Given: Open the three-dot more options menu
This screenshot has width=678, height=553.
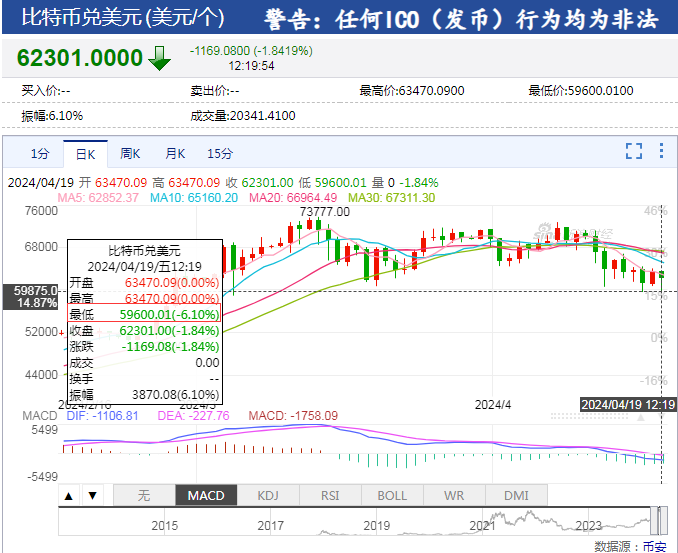Looking at the screenshot, I should click(661, 150).
